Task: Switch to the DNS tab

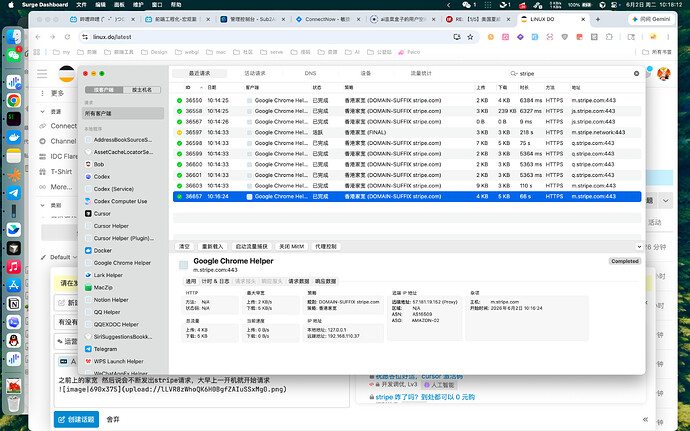Action: click(x=310, y=74)
